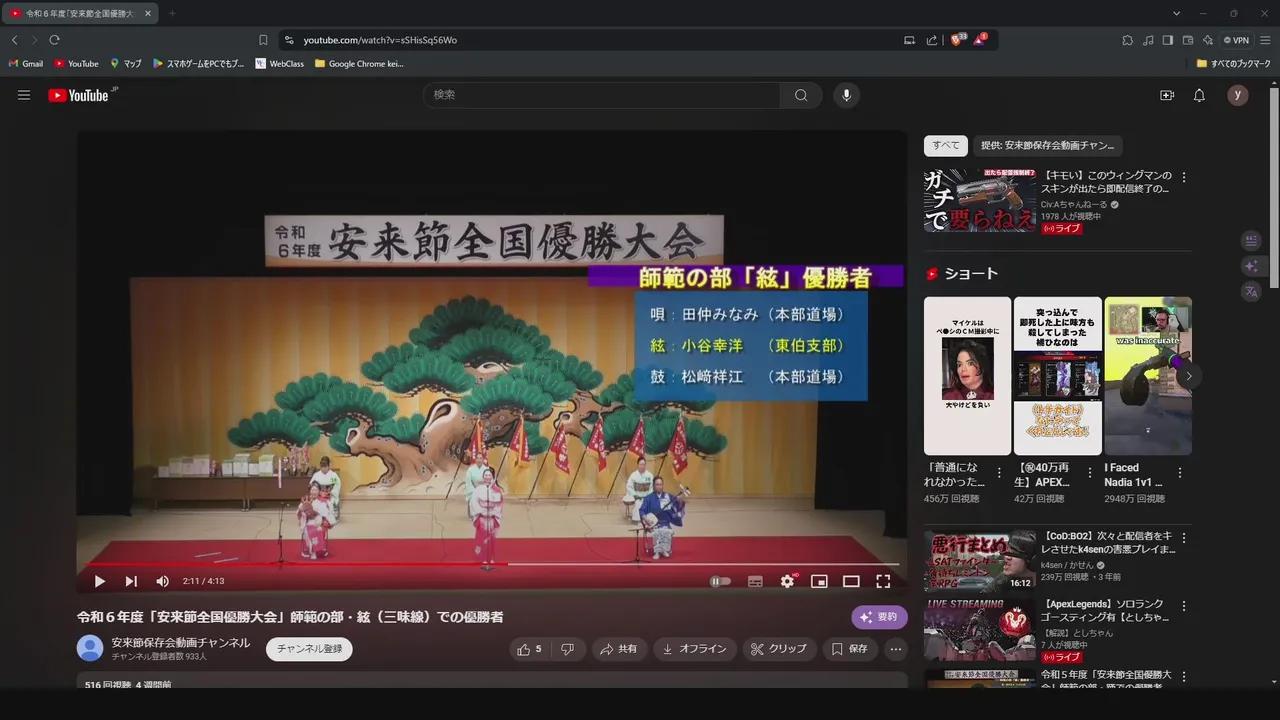Skip to the next video
1280x720 pixels.
(x=131, y=581)
